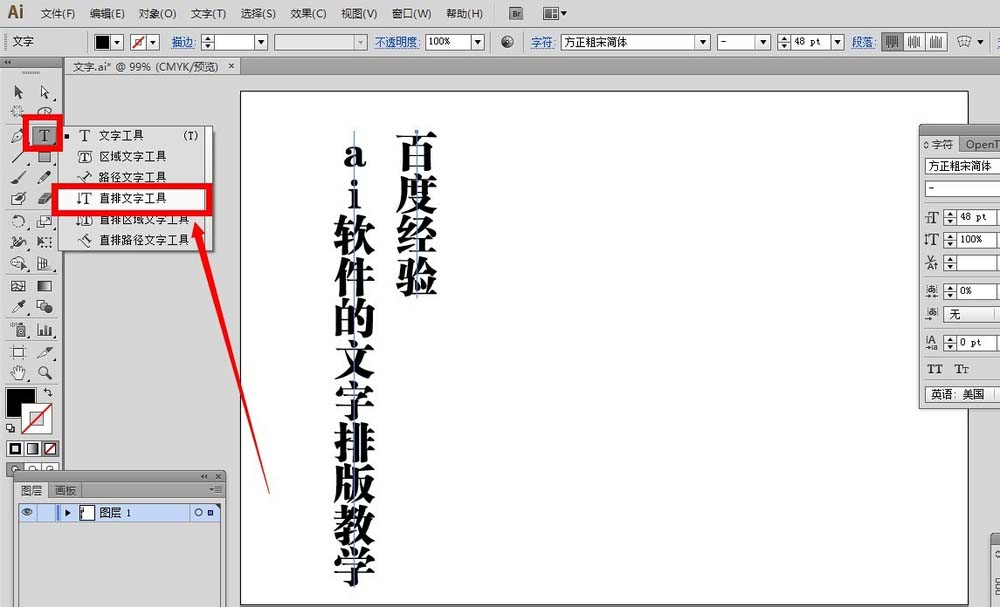Select the Line Segment tool

(17, 157)
